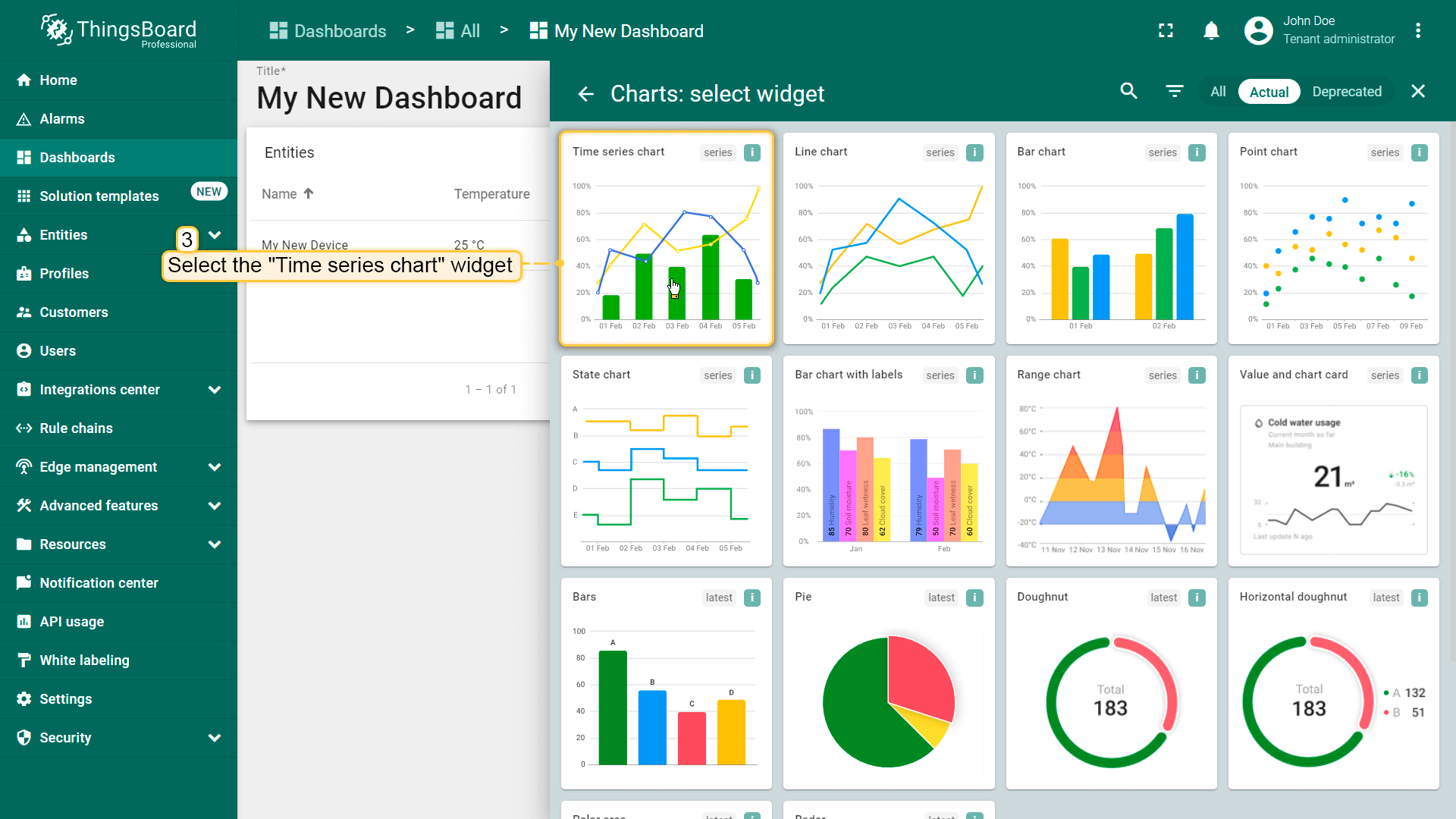Open the widget filter icon

click(x=1174, y=92)
